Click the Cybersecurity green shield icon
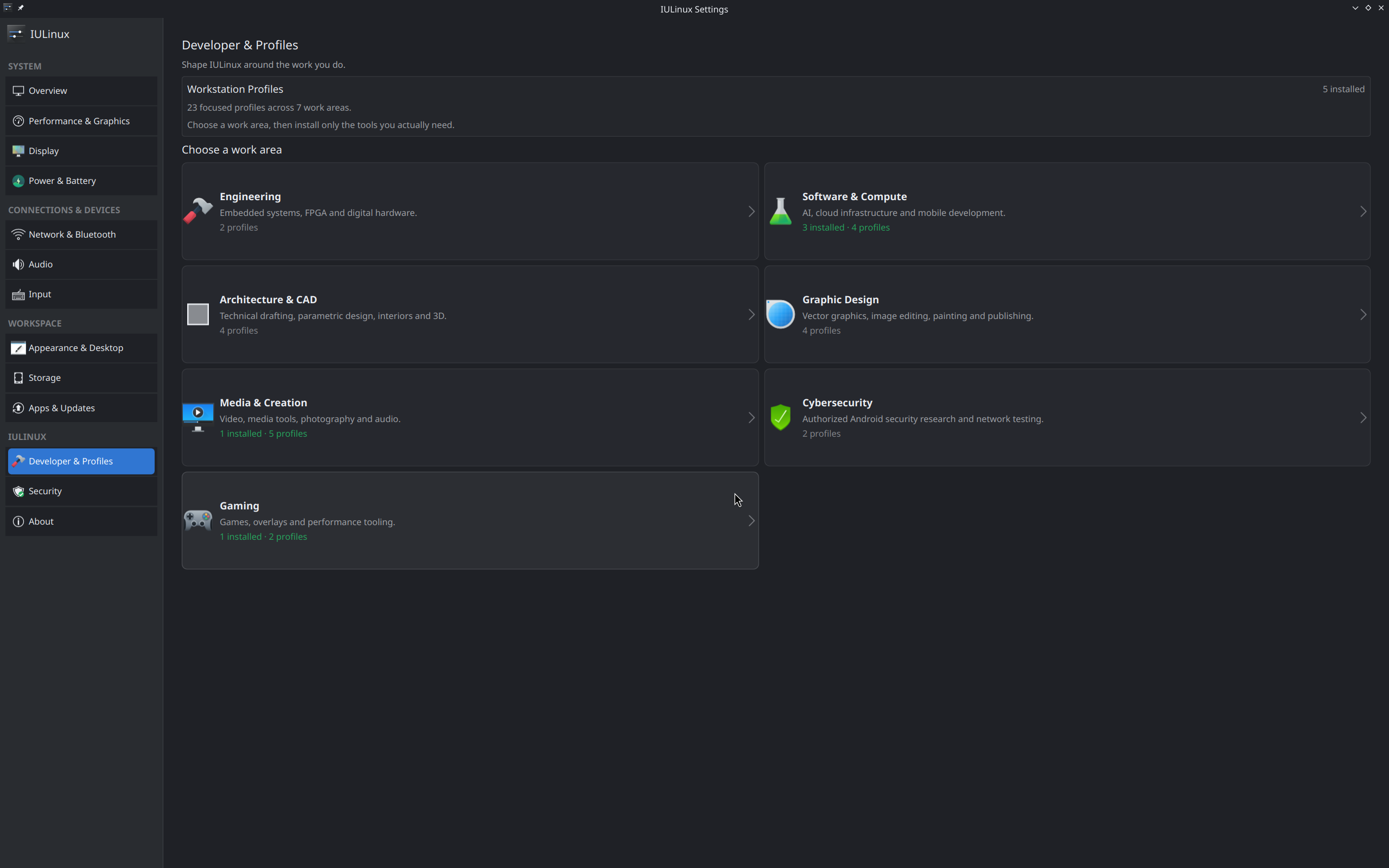1389x868 pixels. 781,417
